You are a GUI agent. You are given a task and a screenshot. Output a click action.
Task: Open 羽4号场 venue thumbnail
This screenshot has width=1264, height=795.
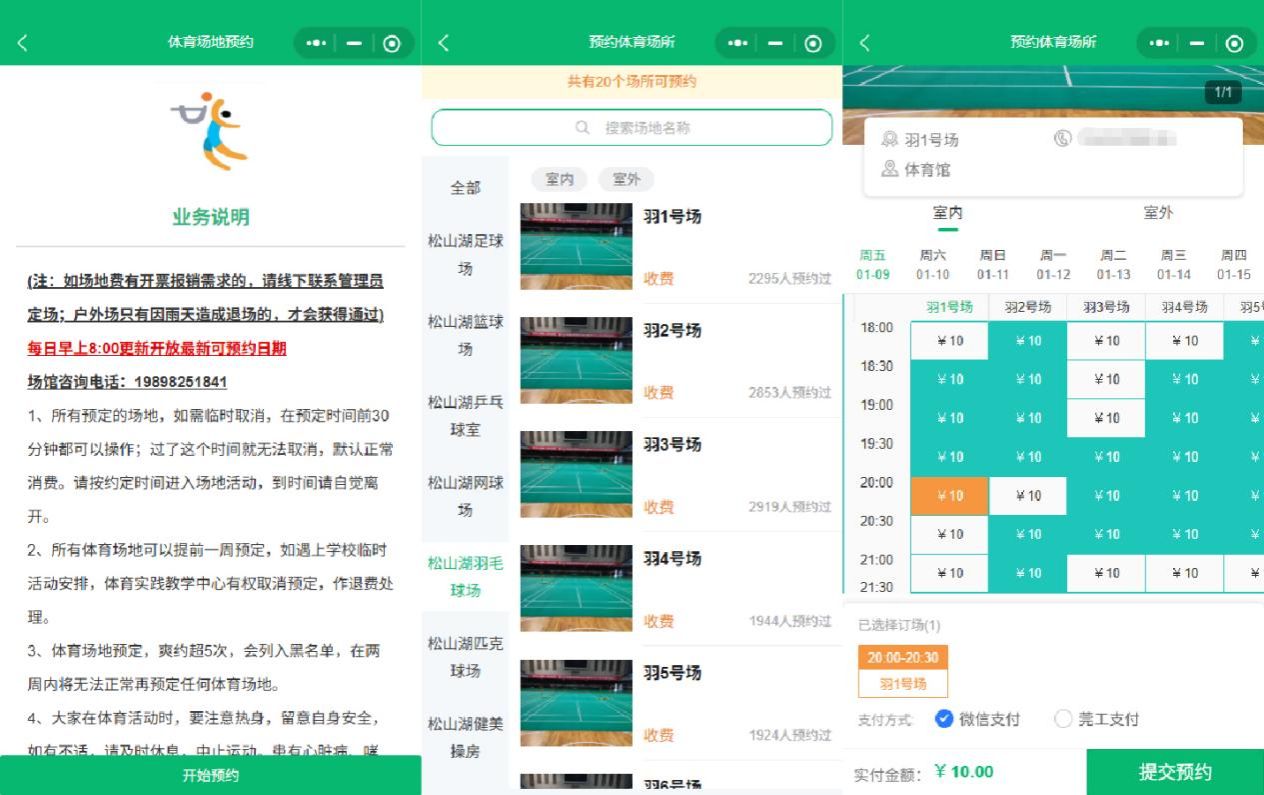576,589
